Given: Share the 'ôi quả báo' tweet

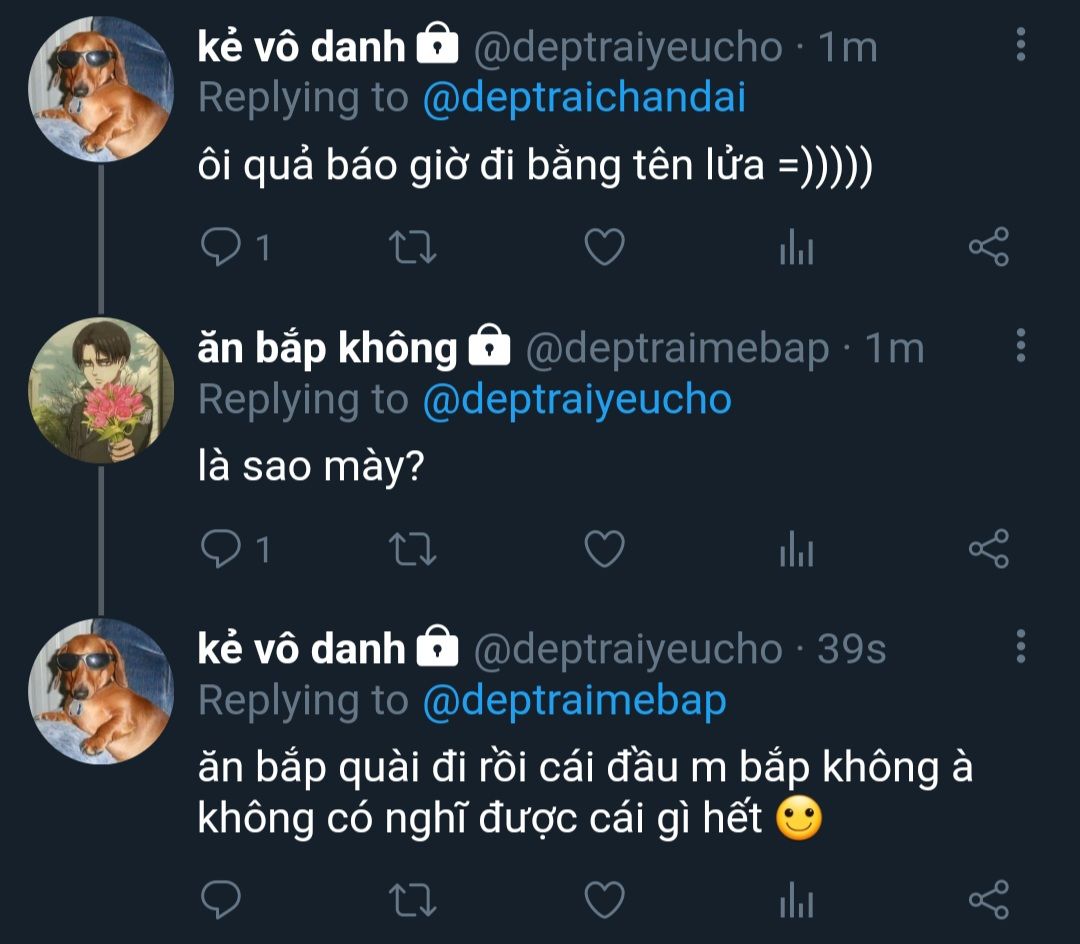Looking at the screenshot, I should click(989, 248).
